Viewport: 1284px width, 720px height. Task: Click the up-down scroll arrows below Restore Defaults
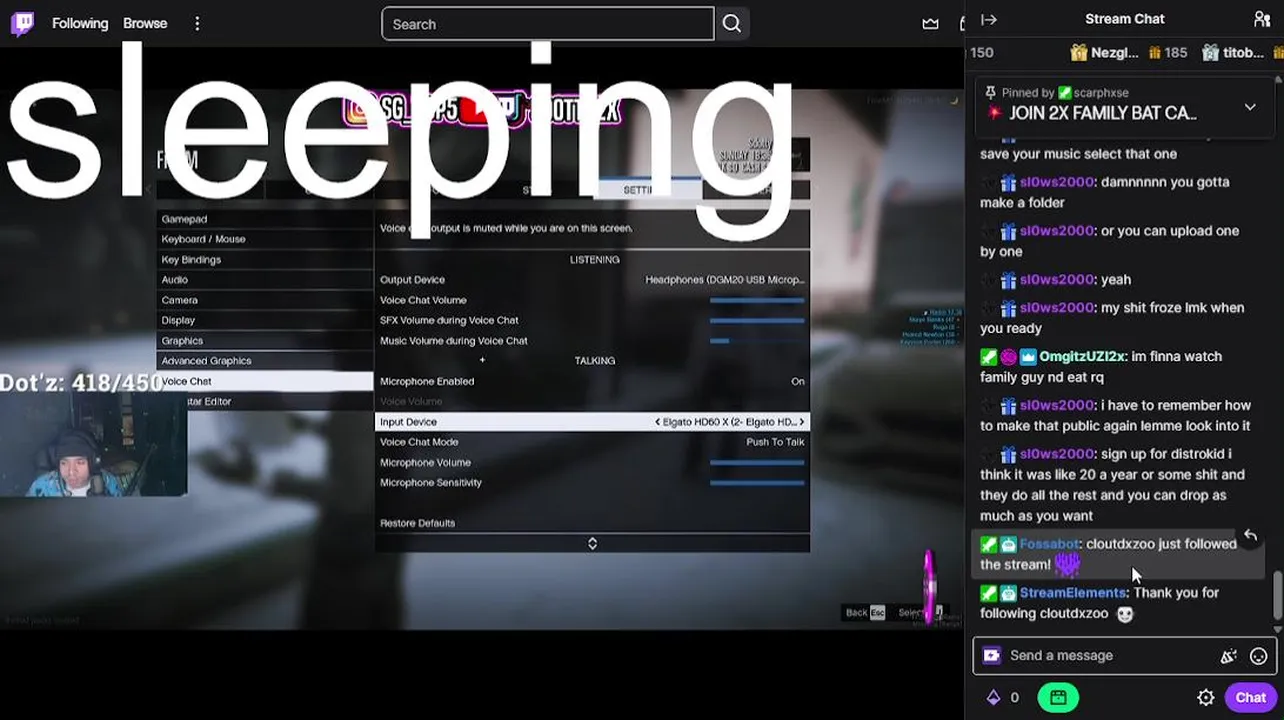(592, 543)
